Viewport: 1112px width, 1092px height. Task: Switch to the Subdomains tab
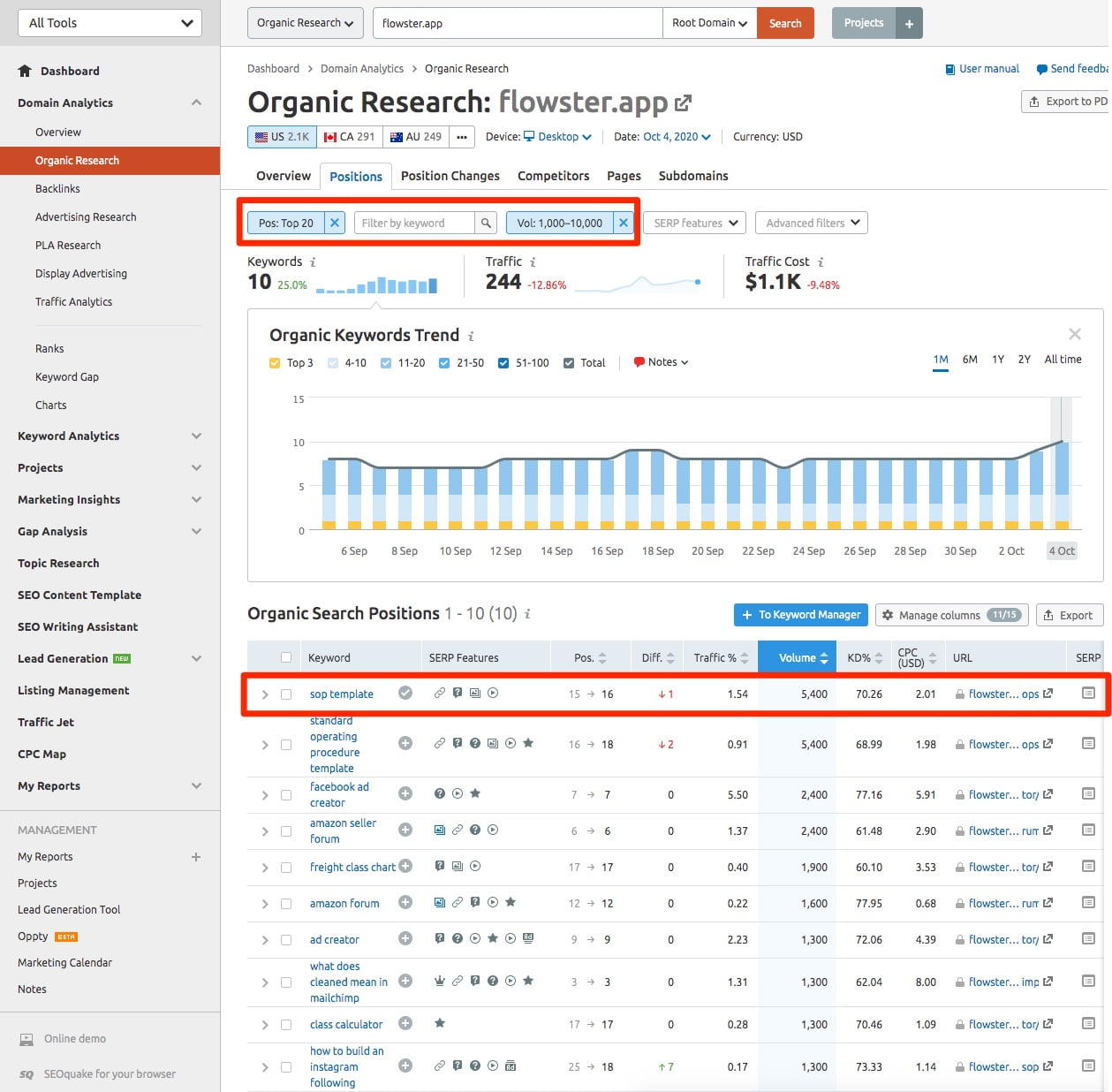pos(693,176)
